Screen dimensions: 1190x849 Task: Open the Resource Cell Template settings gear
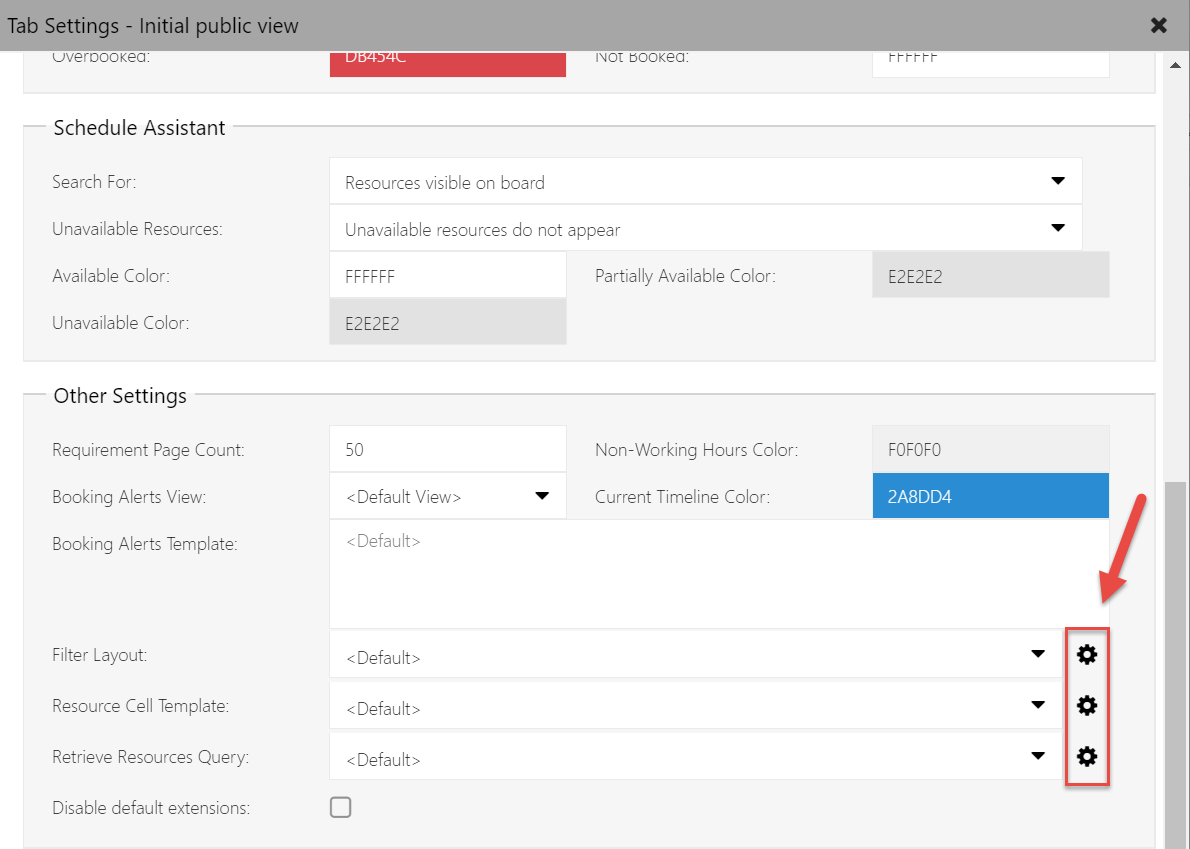click(1087, 705)
